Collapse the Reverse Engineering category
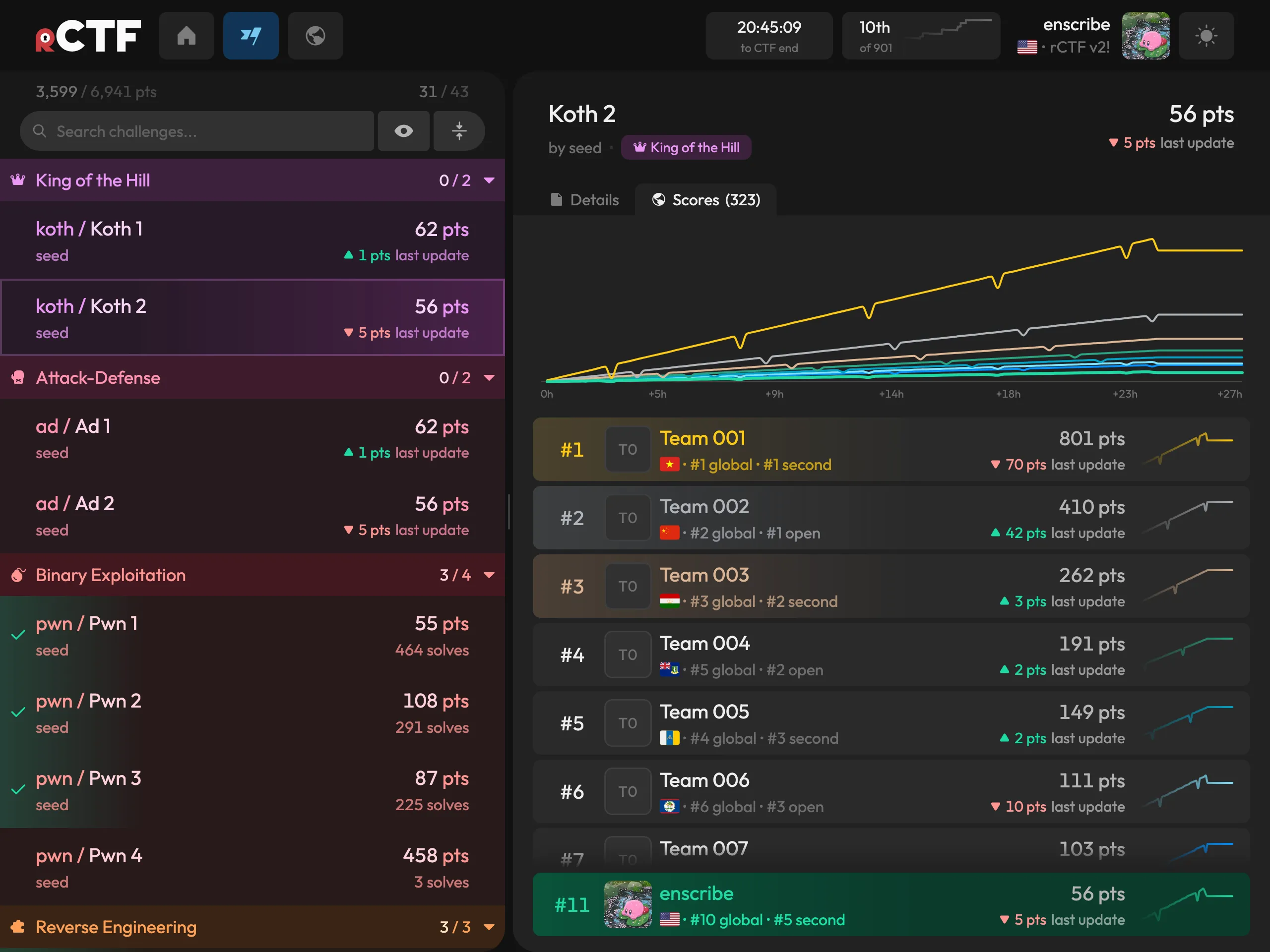The width and height of the screenshot is (1270, 952). click(489, 927)
